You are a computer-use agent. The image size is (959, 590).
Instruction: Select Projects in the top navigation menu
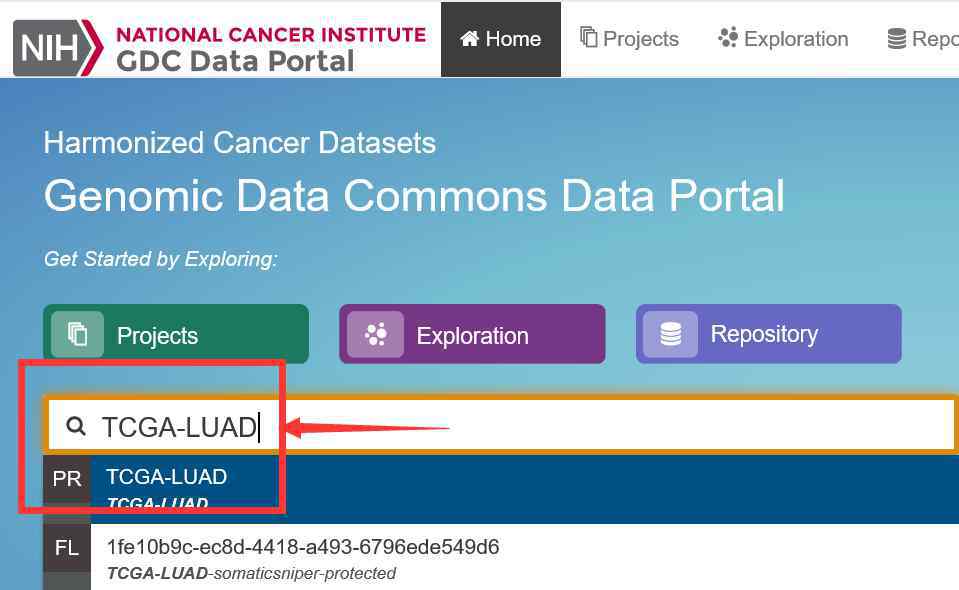[629, 39]
